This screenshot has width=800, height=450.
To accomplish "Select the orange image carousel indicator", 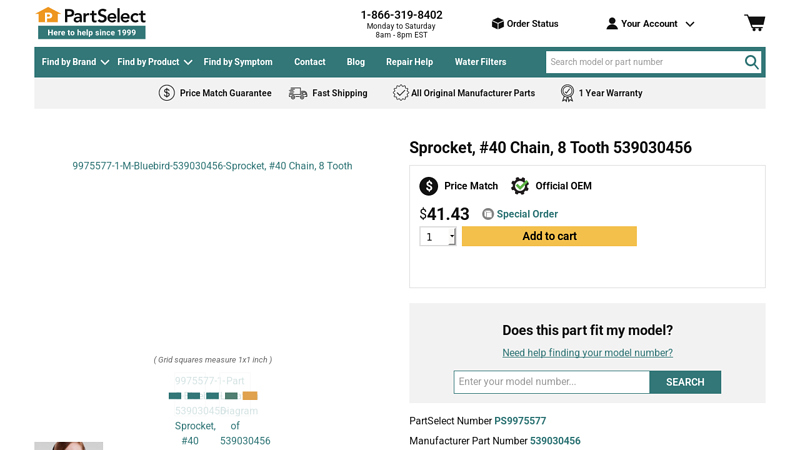I will pos(250,396).
